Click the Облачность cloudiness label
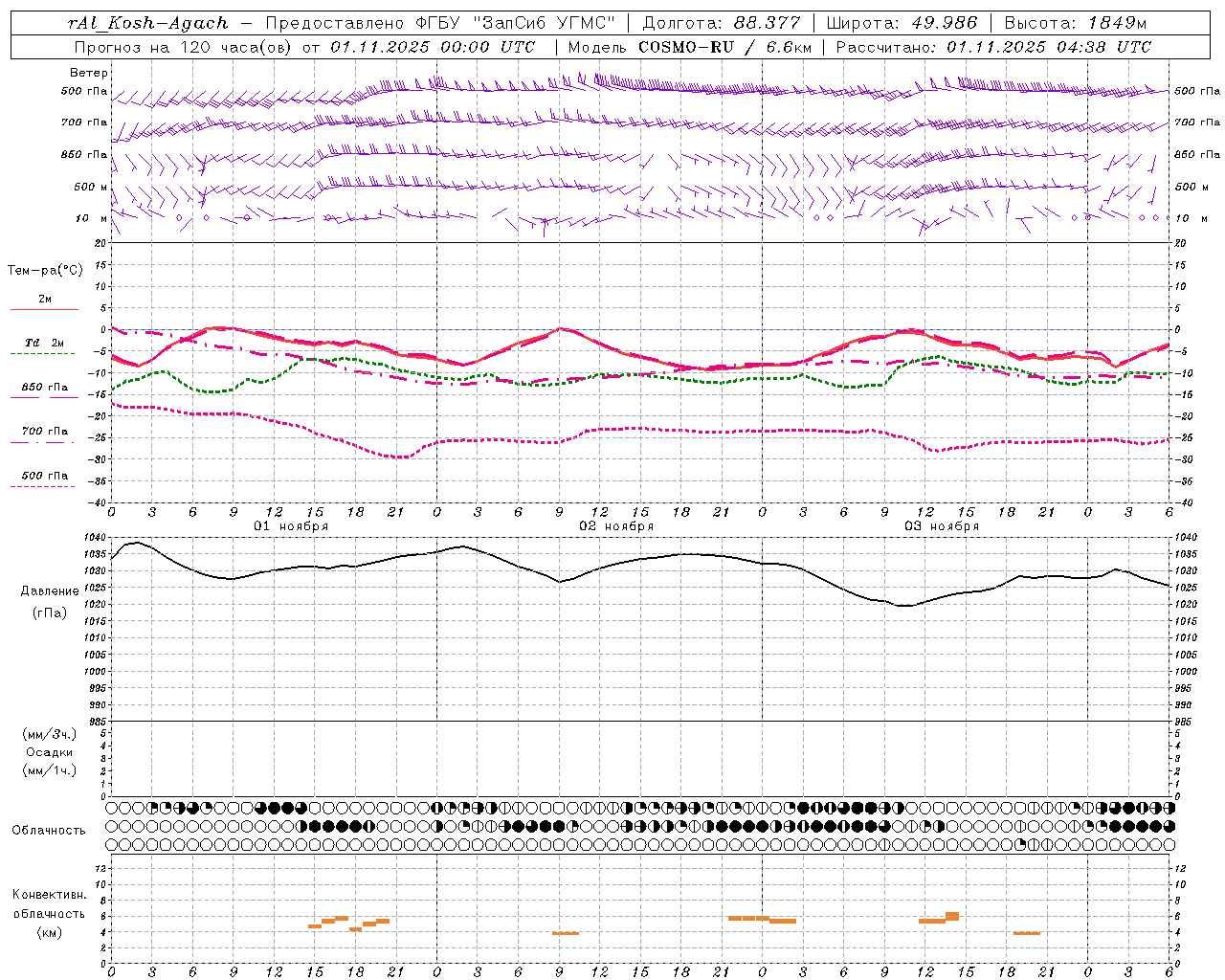This screenshot has width=1225, height=980. click(49, 831)
